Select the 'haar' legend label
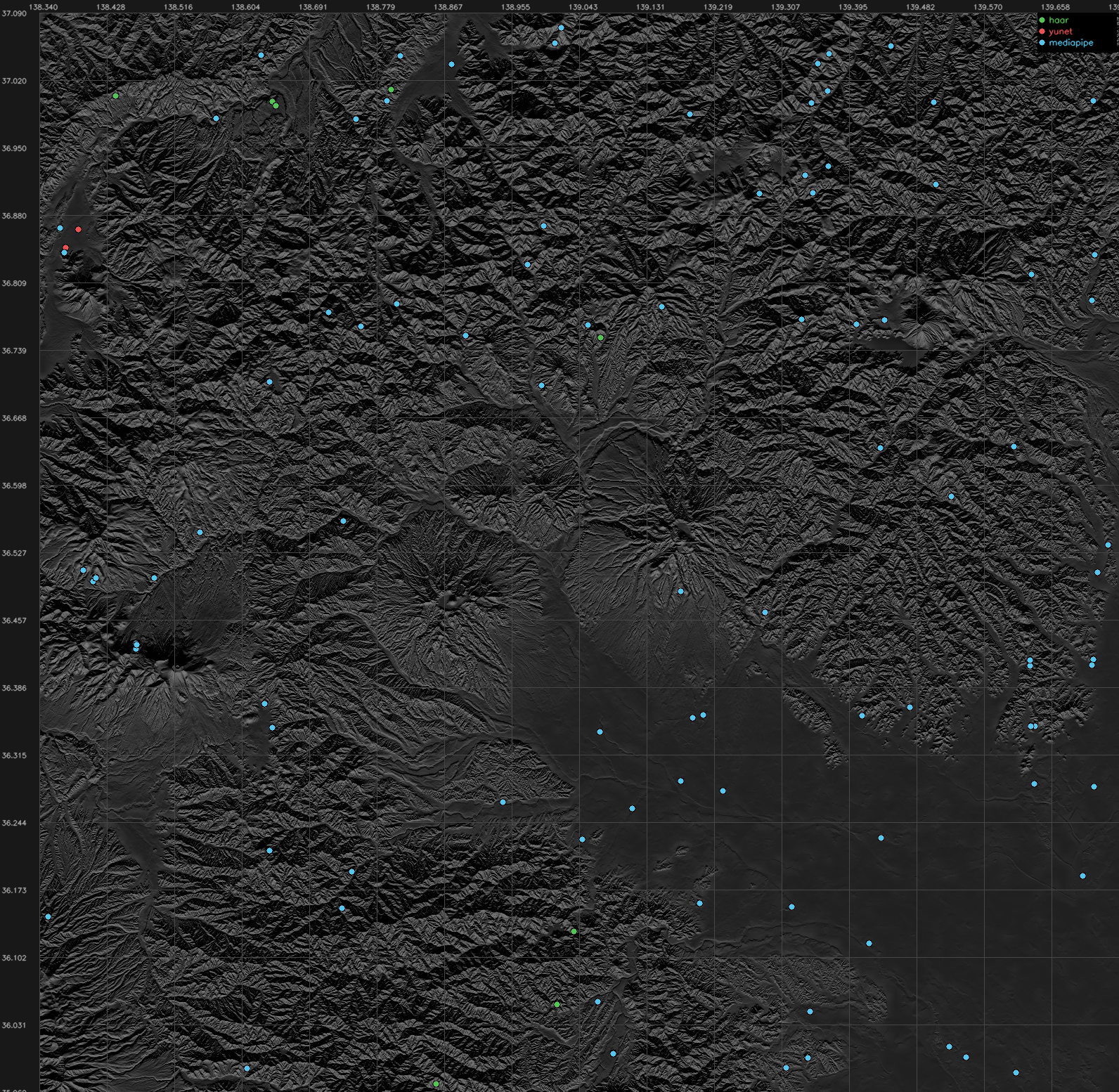1119x1092 pixels. point(1059,20)
